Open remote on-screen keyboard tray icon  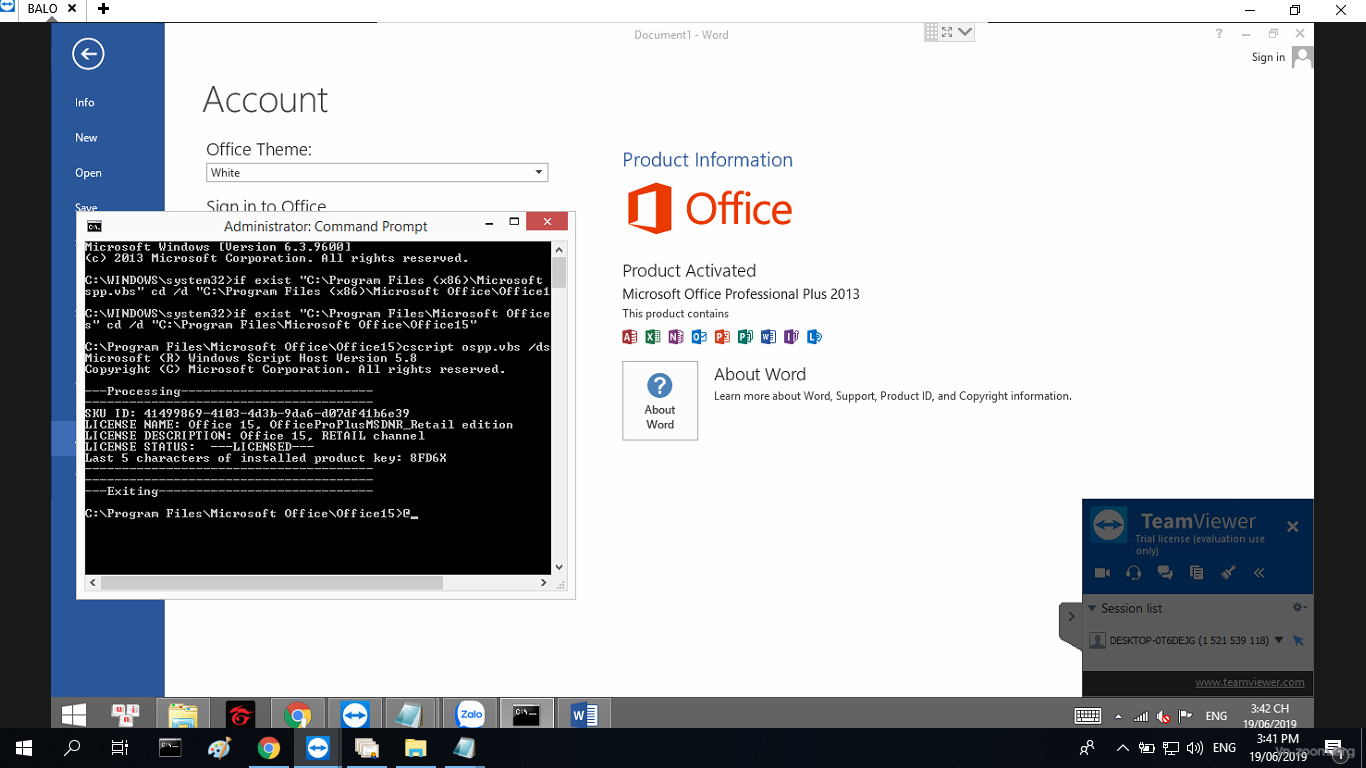[1088, 716]
